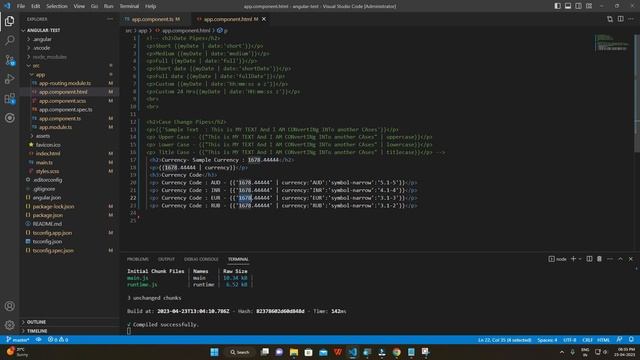640x360 pixels.
Task: Open Explorer Views and More Actions ellipsis
Action: tap(110, 19)
